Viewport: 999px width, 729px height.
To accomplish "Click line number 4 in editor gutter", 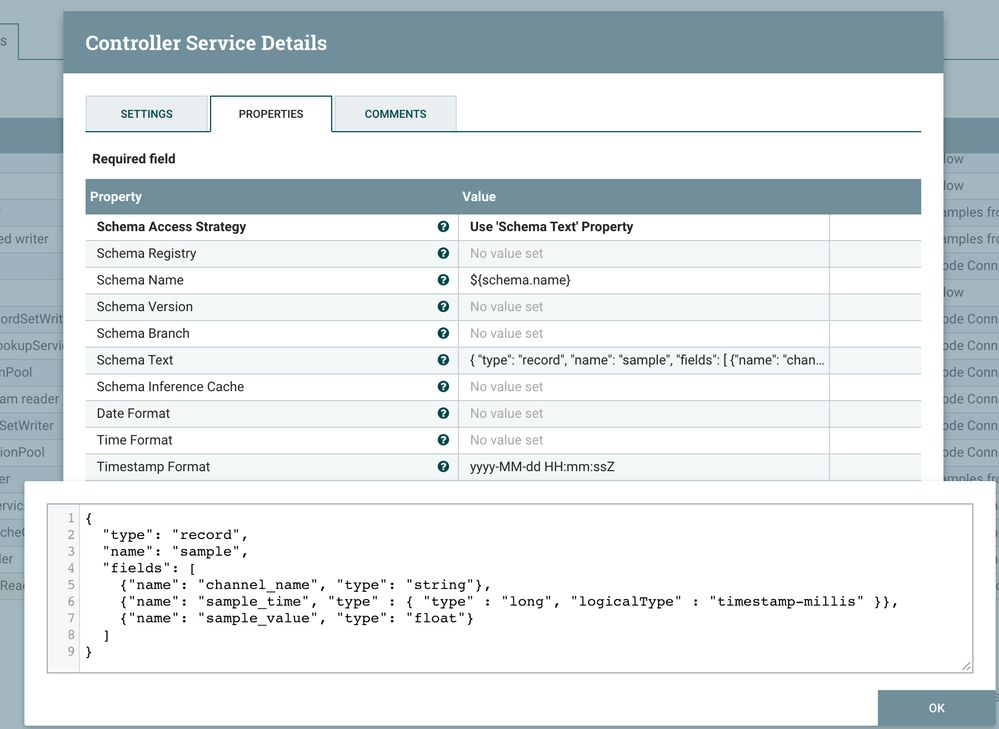I will [x=71, y=568].
